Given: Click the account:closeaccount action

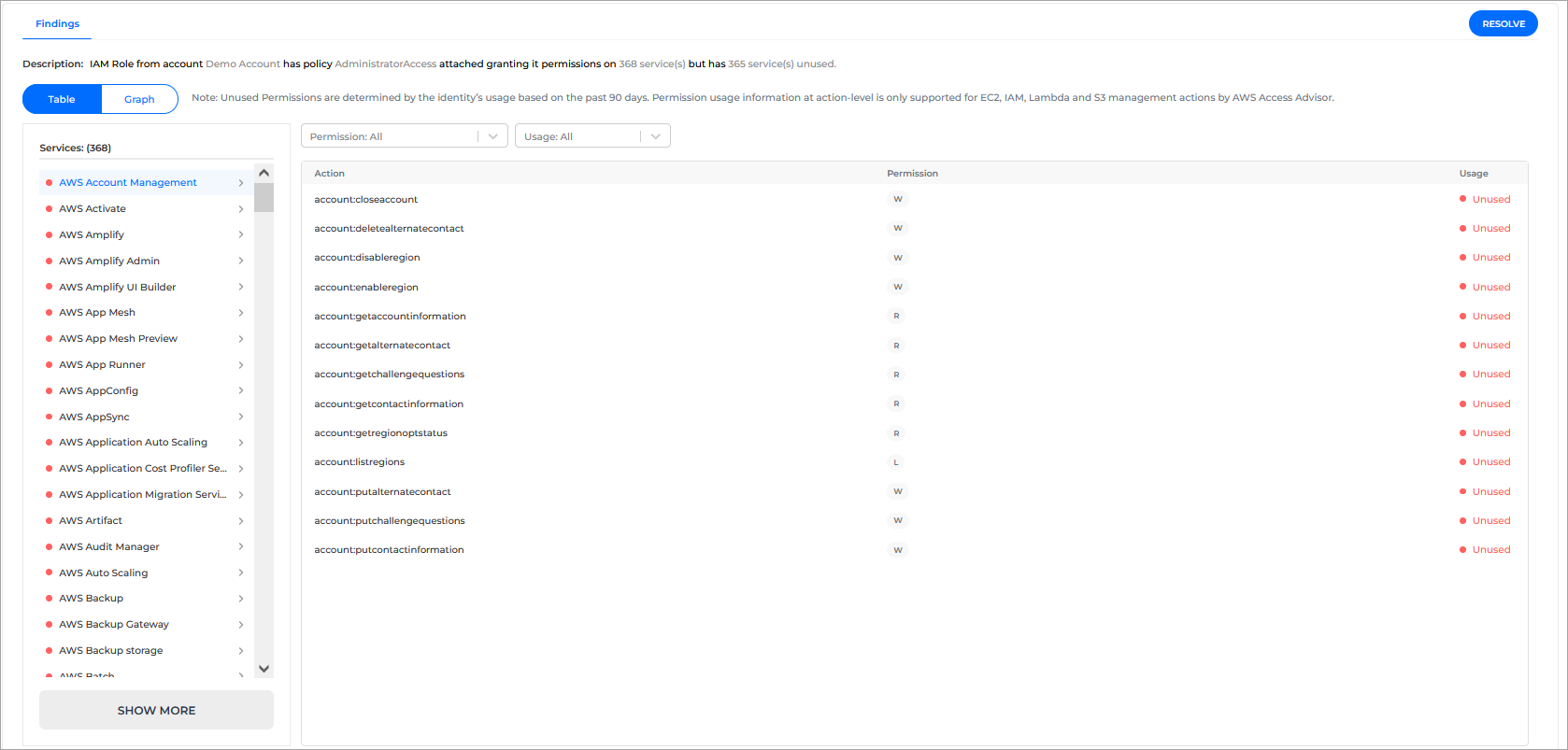Looking at the screenshot, I should click(365, 200).
